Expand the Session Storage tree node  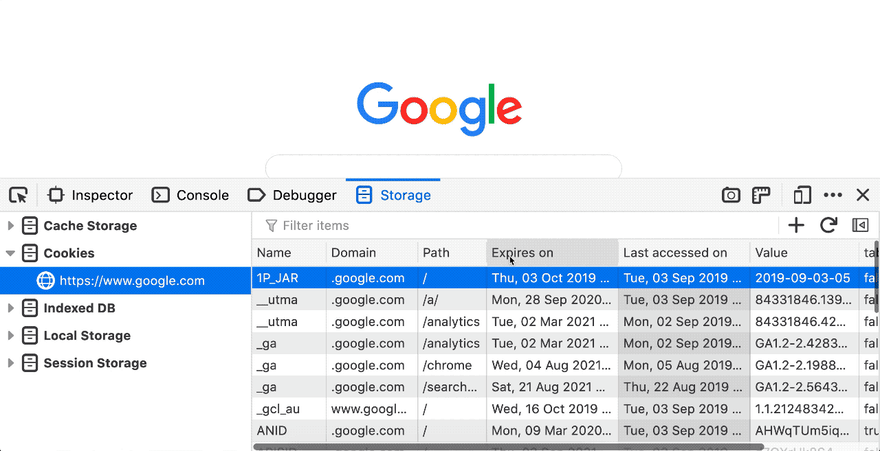click(10, 363)
